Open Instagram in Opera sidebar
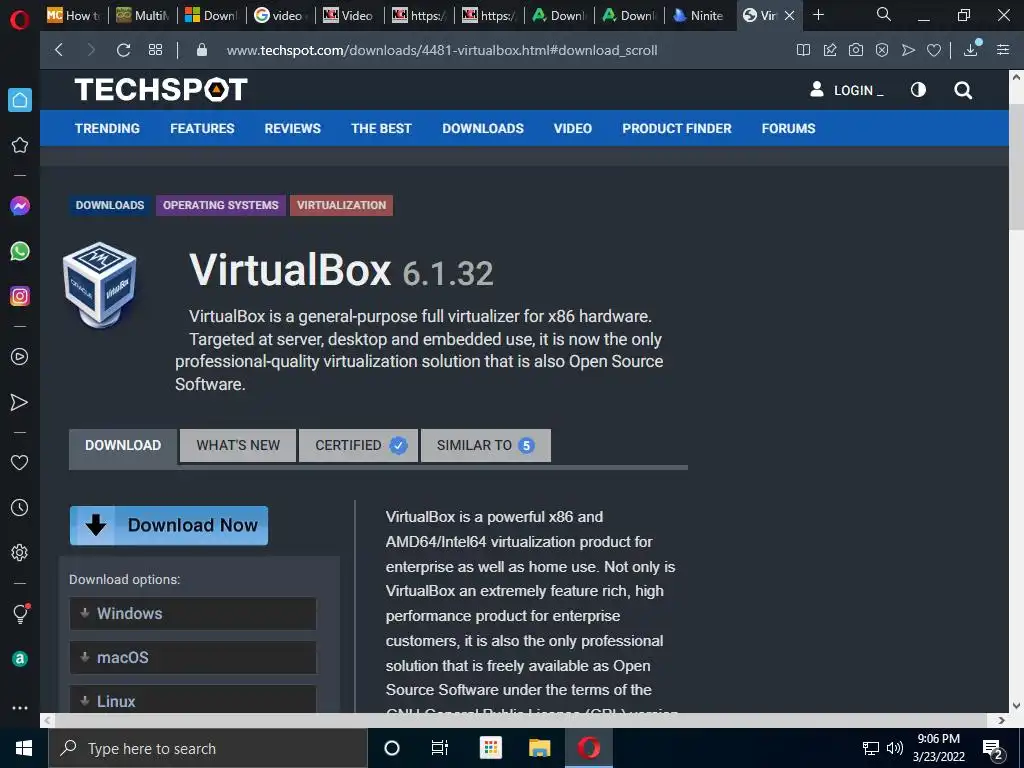The width and height of the screenshot is (1024, 768). [20, 296]
